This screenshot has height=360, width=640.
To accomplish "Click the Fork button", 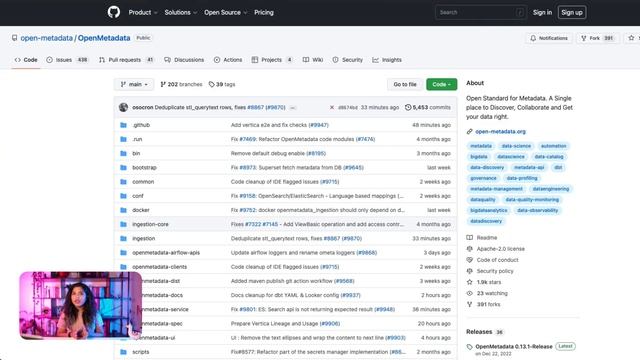I will pos(598,38).
